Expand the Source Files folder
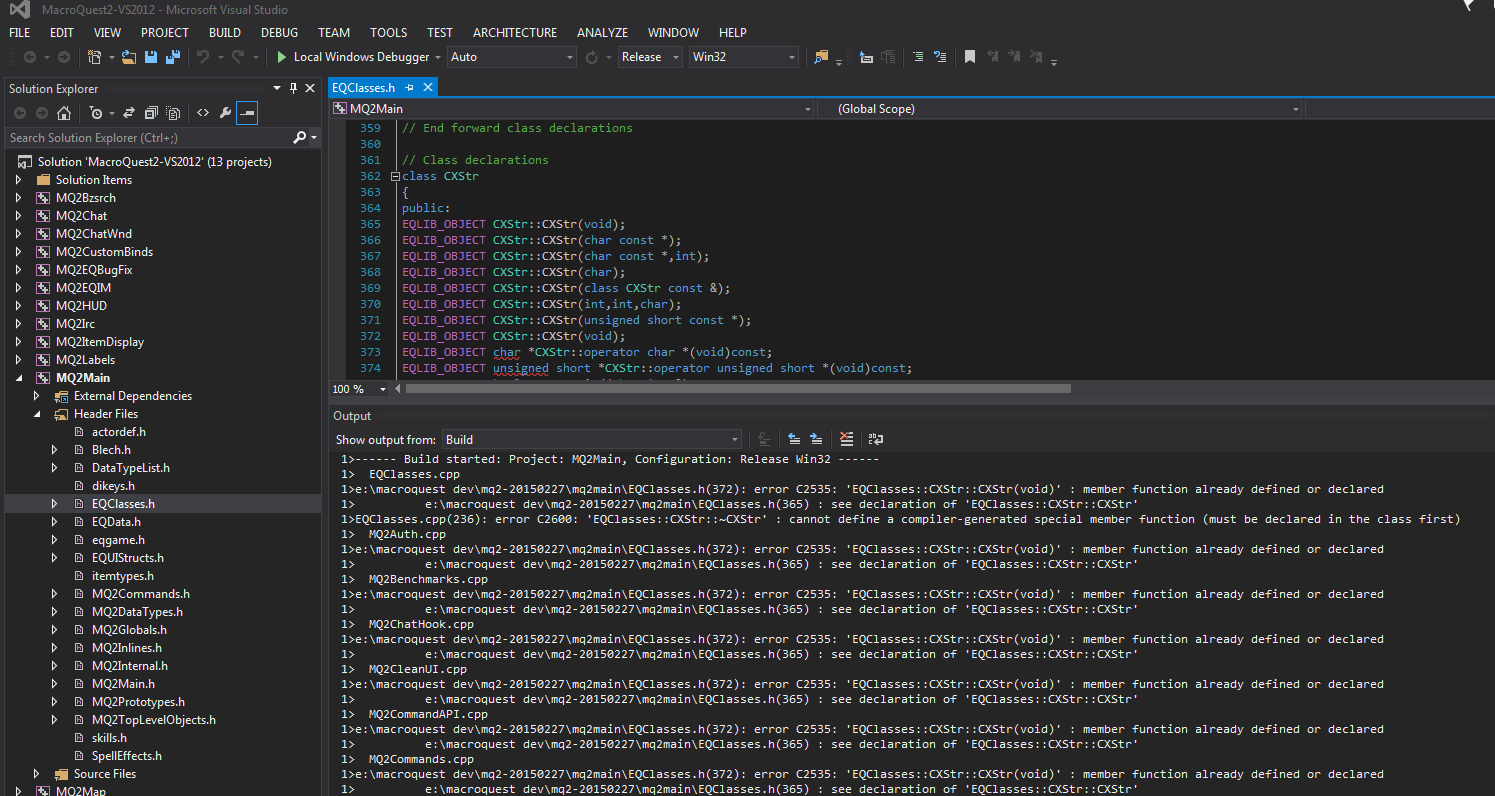The image size is (1495, 796). click(x=36, y=774)
